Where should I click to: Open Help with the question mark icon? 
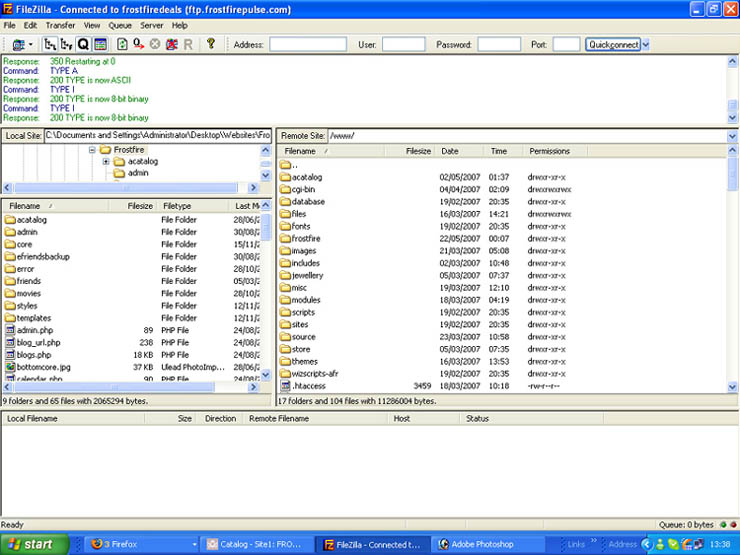tap(211, 44)
